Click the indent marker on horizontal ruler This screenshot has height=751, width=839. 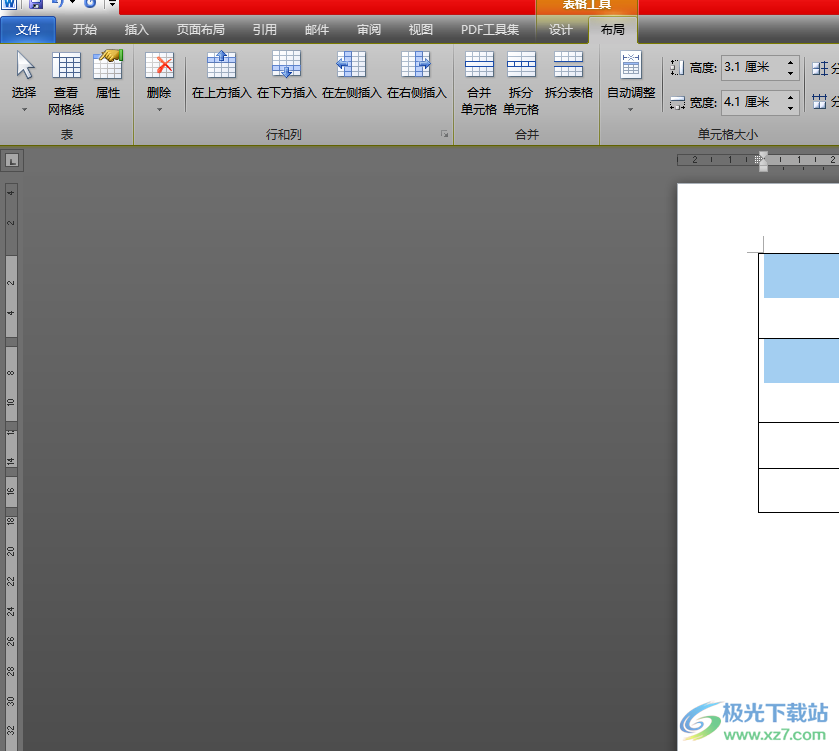[763, 161]
